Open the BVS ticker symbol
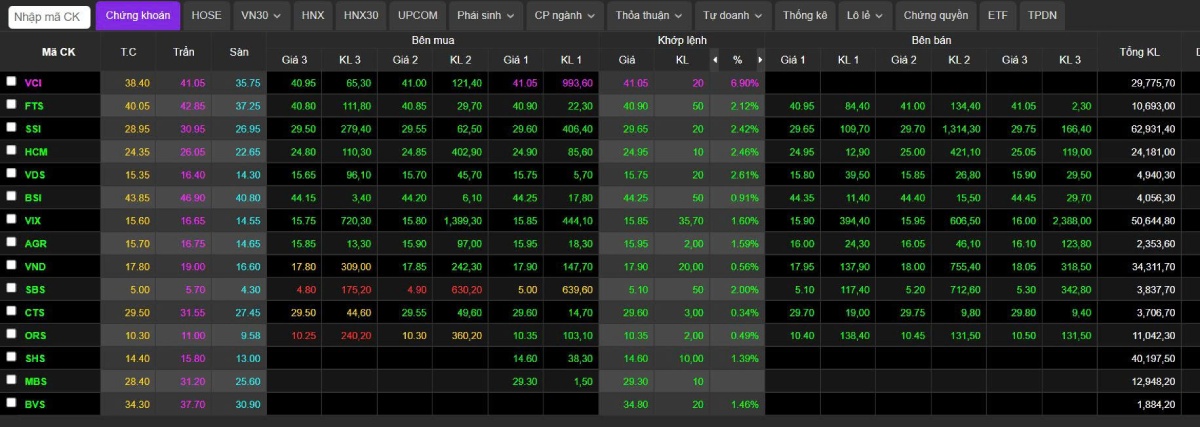 tap(34, 404)
